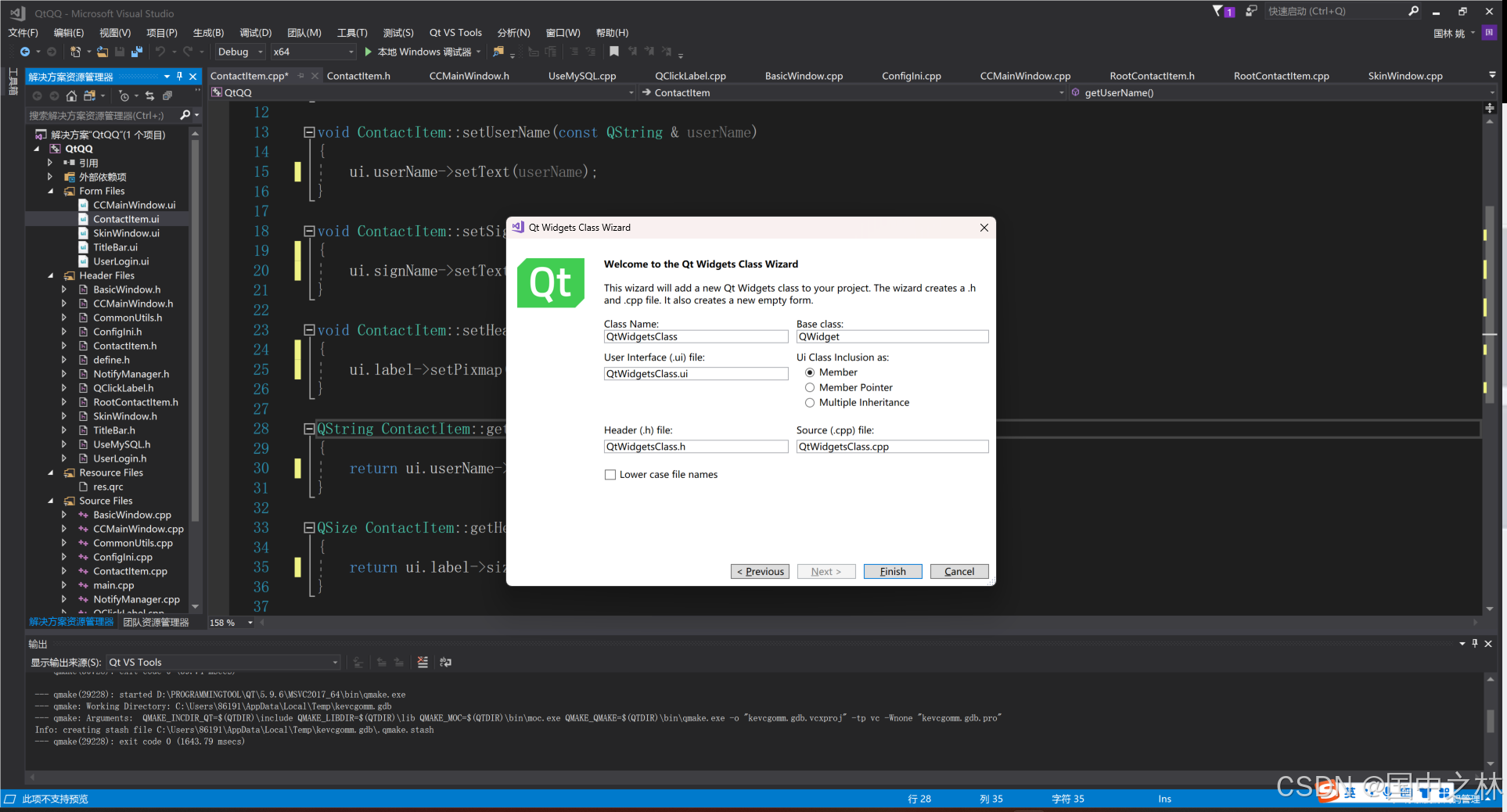Click the editor vertical scrollbar thumb
The image size is (1507, 812).
(1490, 305)
